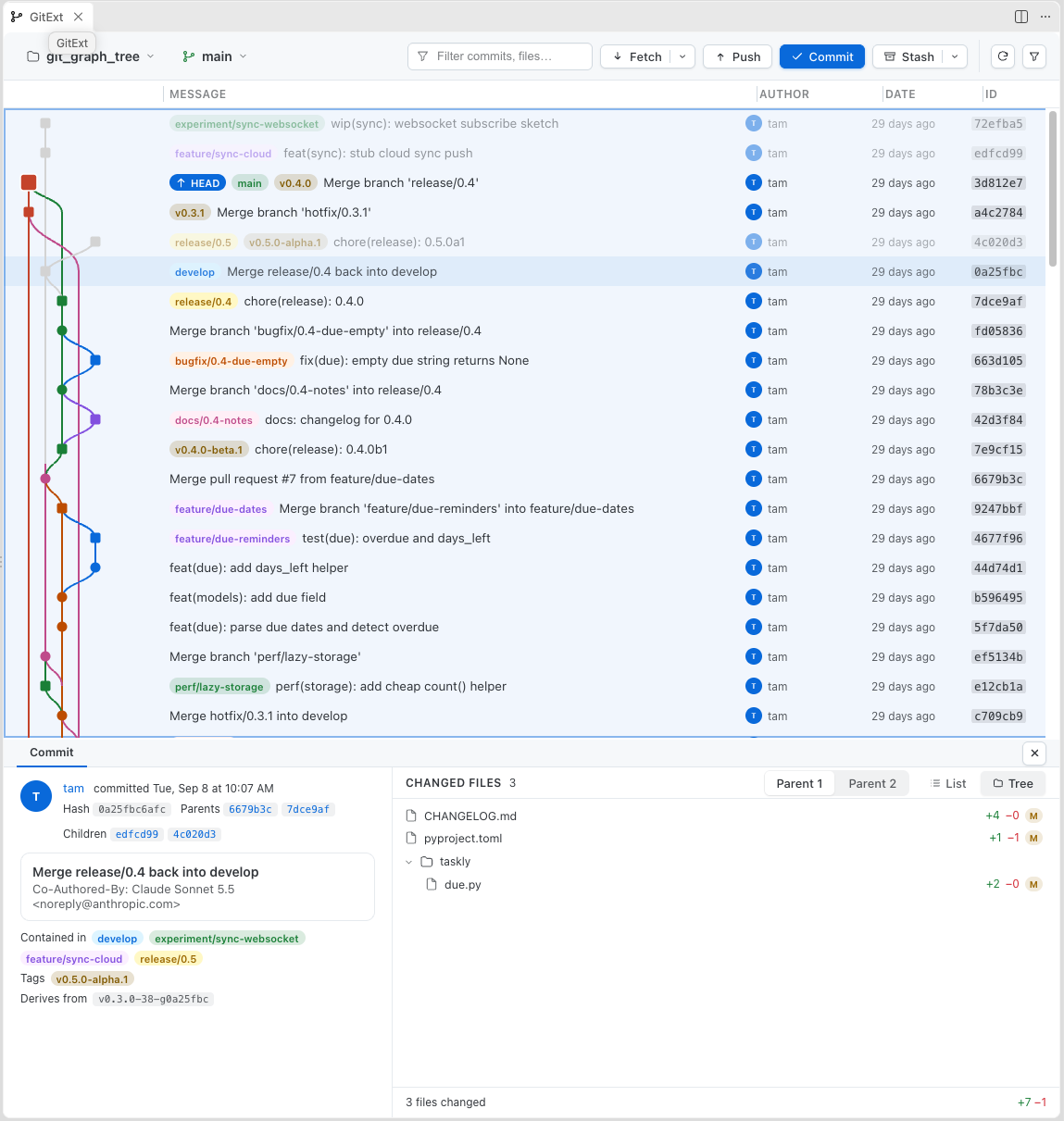Click the DATE column header
1064x1121 pixels.
pos(900,94)
